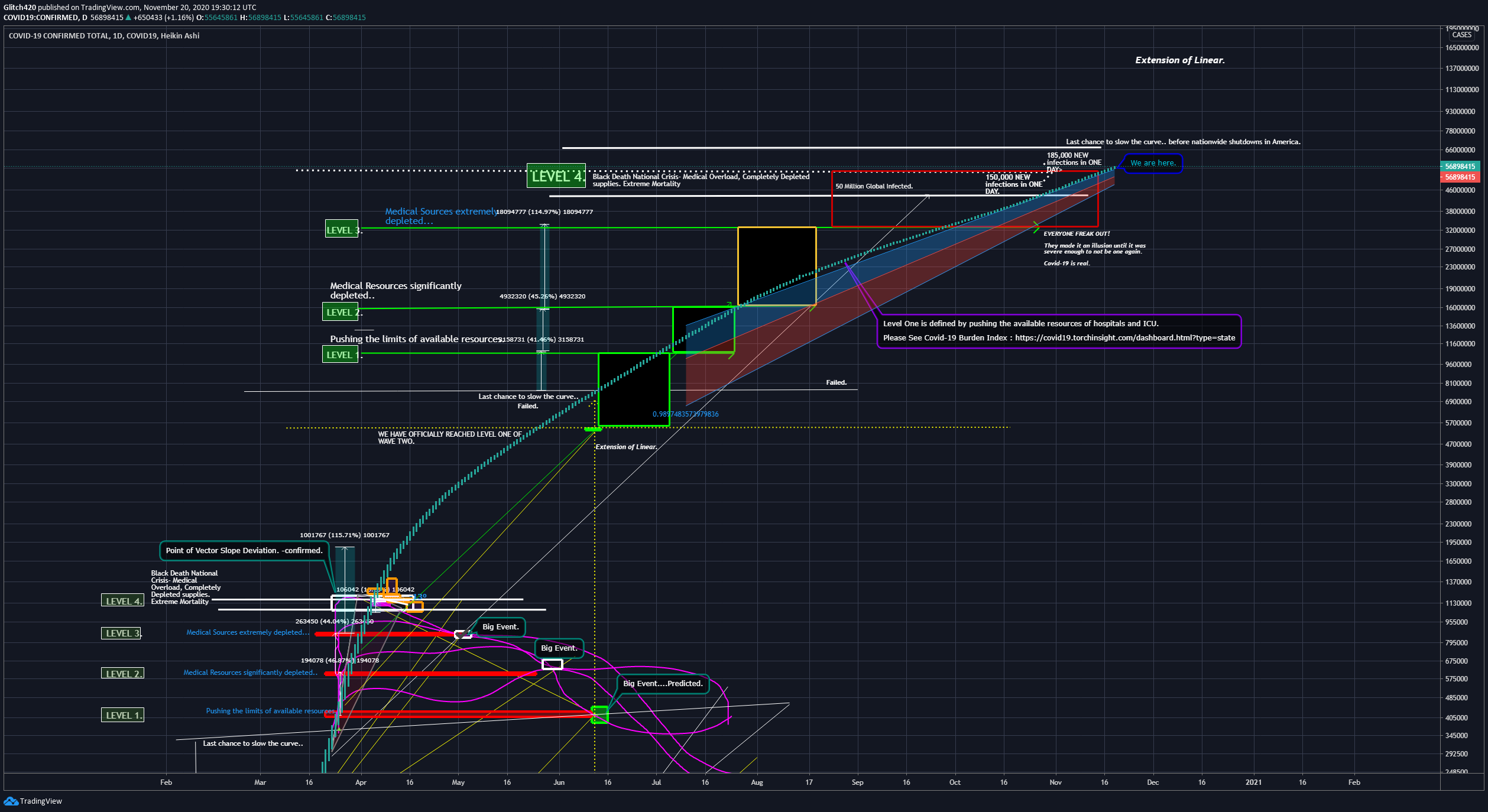Click the Apr label on time axis
Screen dimensions: 1488x812
pos(361,782)
